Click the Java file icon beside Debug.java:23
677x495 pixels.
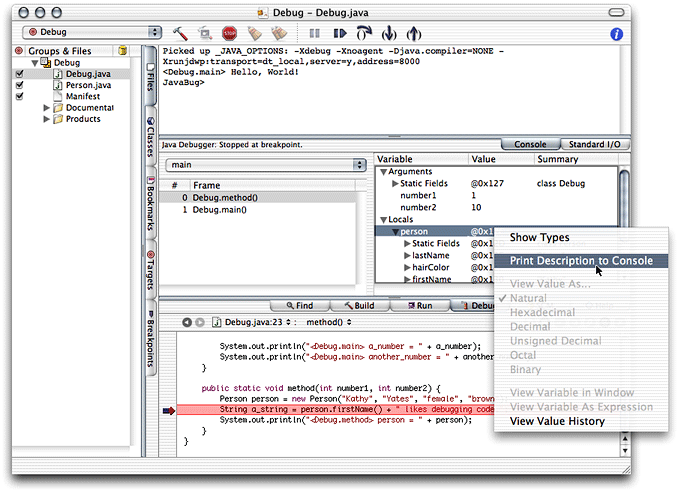(217, 322)
